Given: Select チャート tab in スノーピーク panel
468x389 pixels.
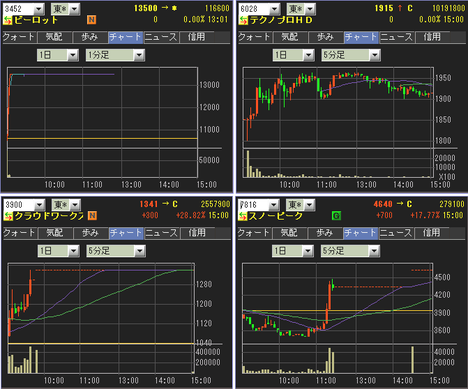Looking at the screenshot, I should (360, 233).
